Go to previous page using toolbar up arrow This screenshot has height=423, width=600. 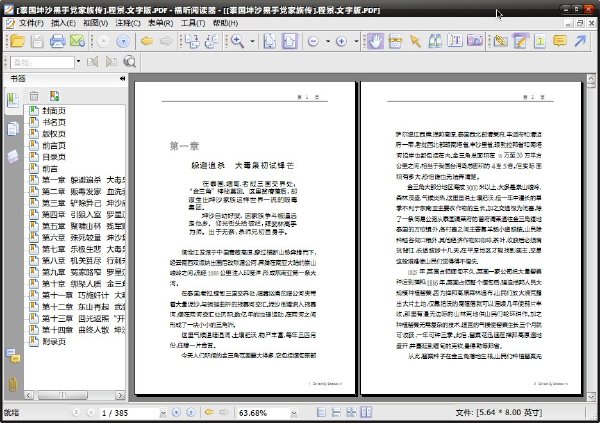coord(103,41)
